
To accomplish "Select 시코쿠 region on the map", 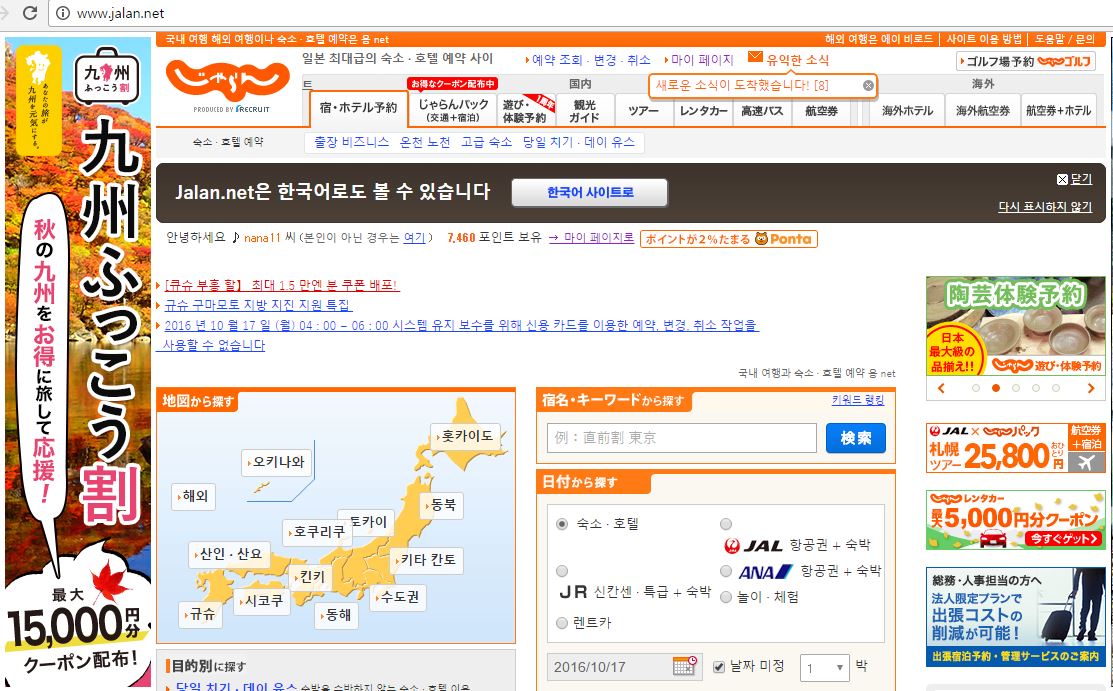I will click(262, 601).
